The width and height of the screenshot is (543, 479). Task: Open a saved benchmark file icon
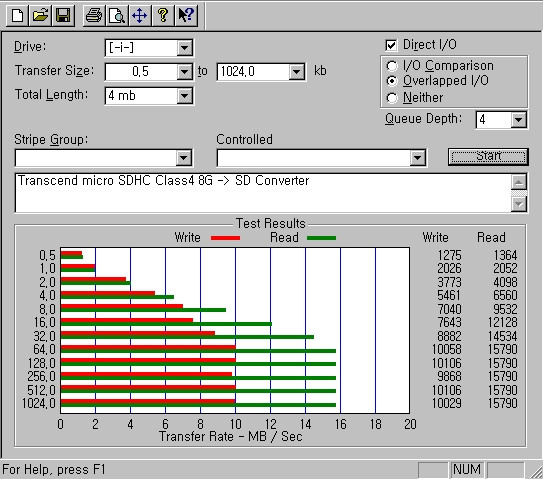40,16
